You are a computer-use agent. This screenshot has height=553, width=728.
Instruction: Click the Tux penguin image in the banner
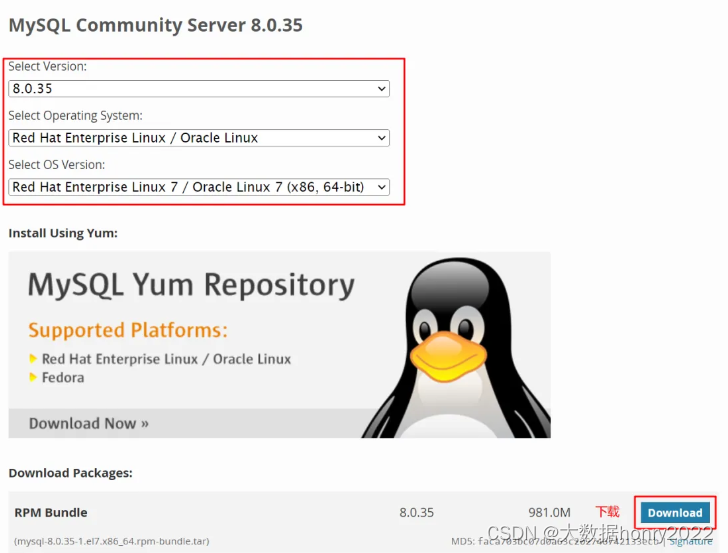[x=457, y=348]
